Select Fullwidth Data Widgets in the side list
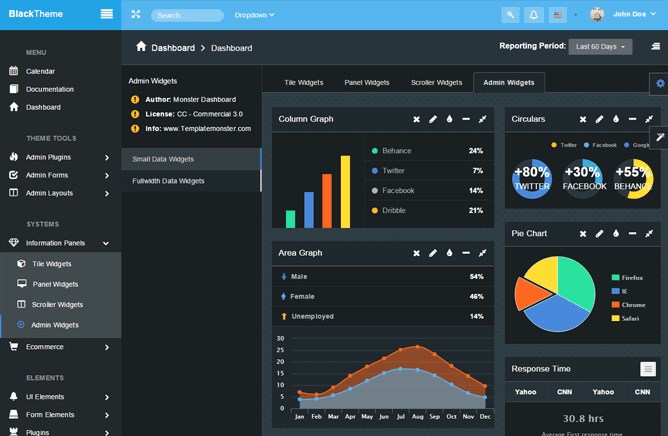Screen dimensions: 668x436 168,181
